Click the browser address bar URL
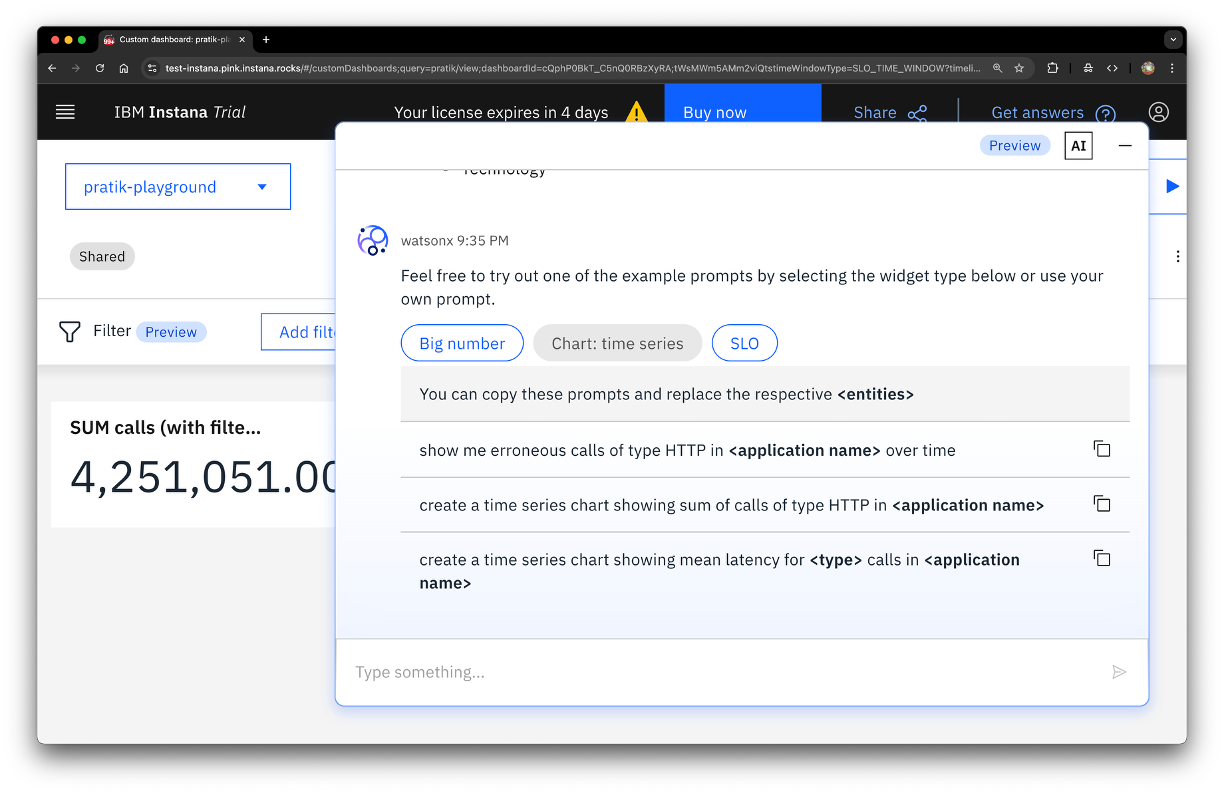The width and height of the screenshot is (1224, 794). click(x=573, y=68)
